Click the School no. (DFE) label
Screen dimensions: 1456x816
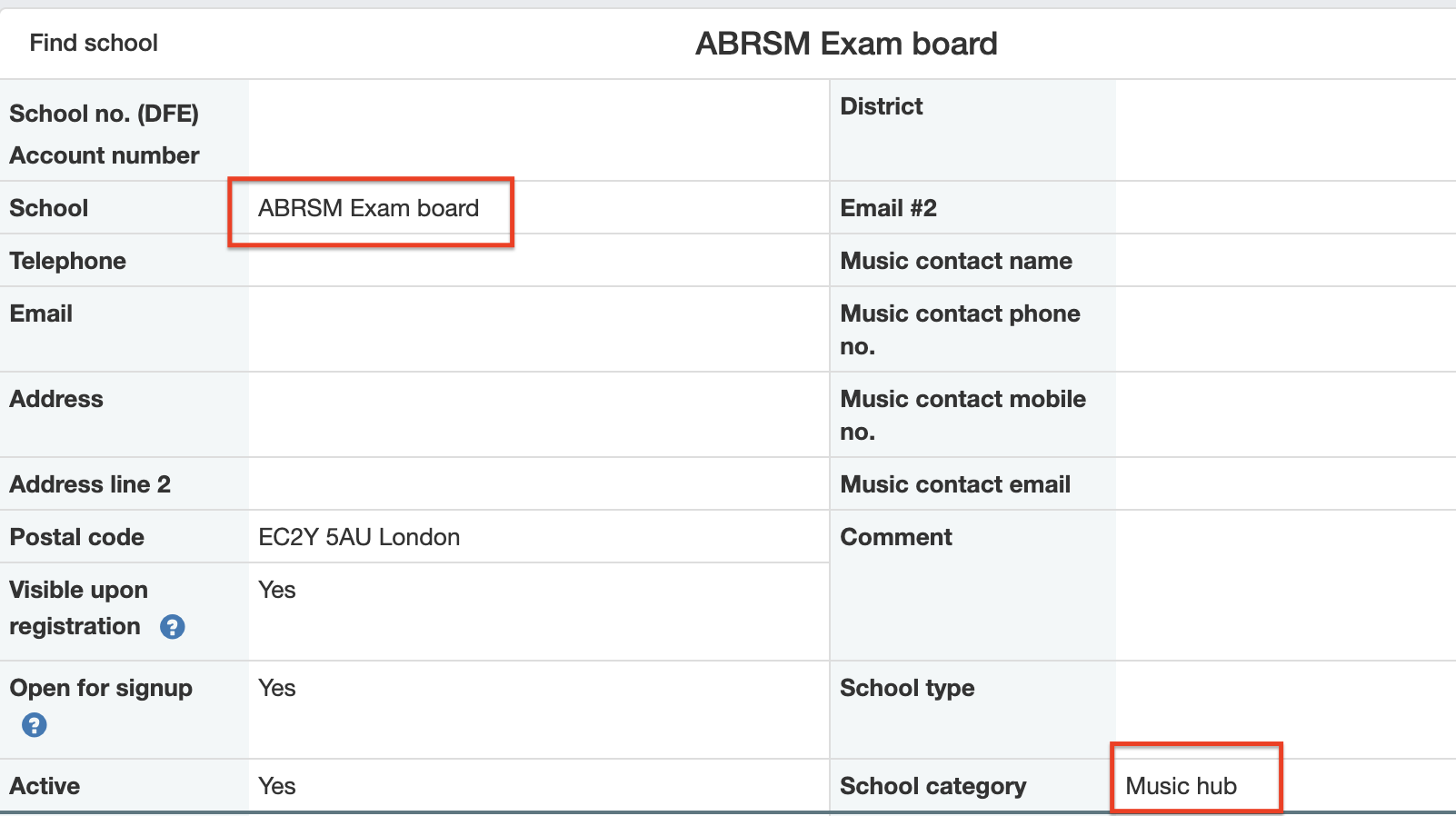[x=104, y=114]
